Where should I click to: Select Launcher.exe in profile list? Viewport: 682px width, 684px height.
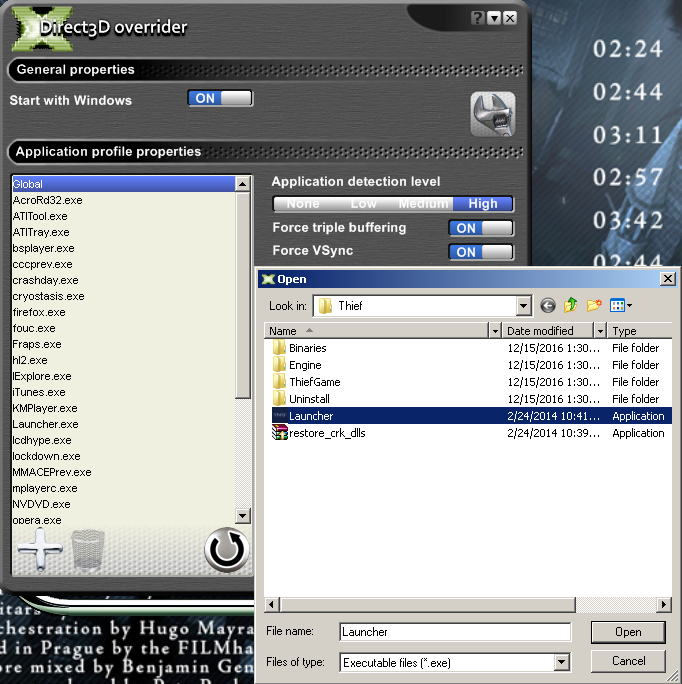tap(123, 424)
